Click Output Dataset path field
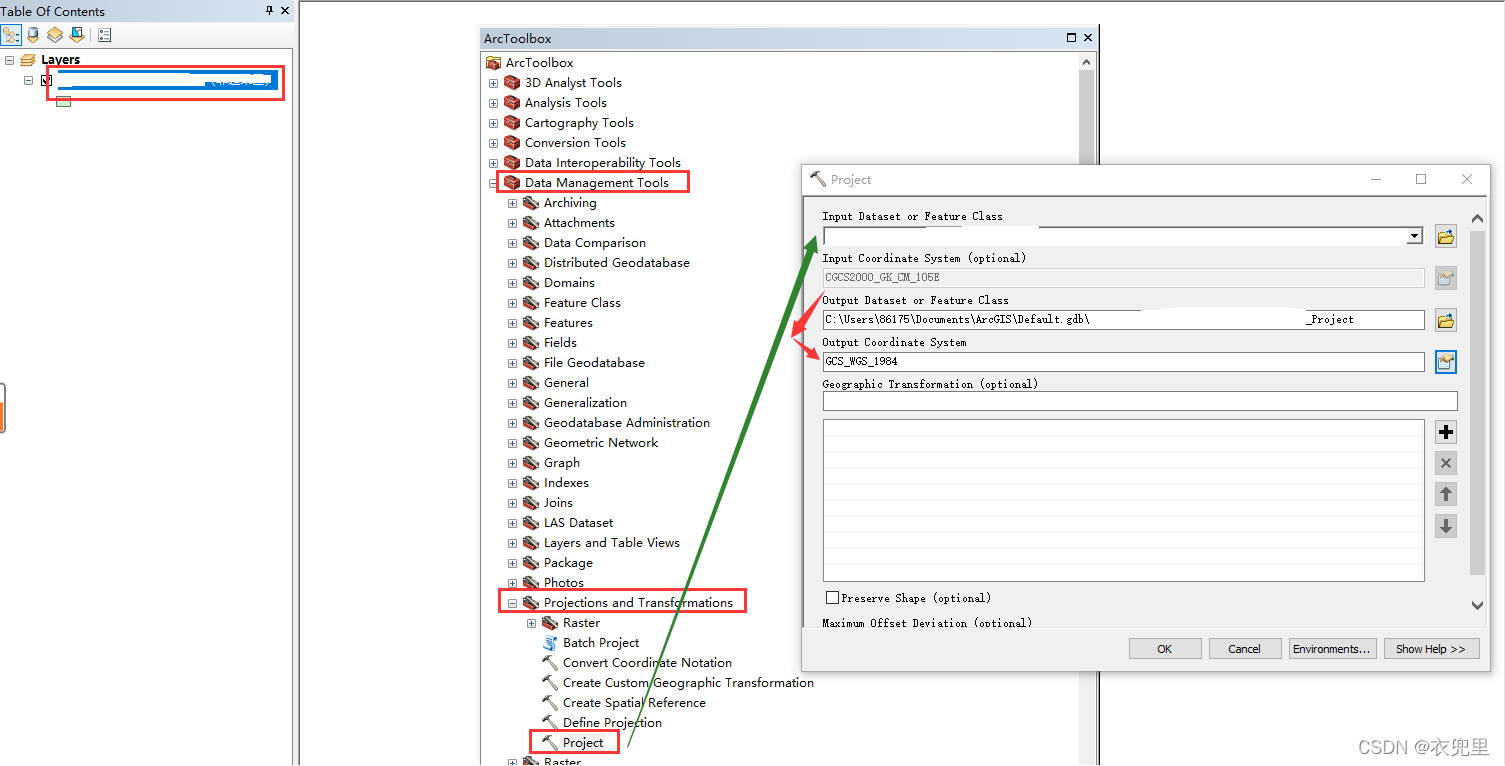The image size is (1505, 766). pyautogui.click(x=1123, y=320)
